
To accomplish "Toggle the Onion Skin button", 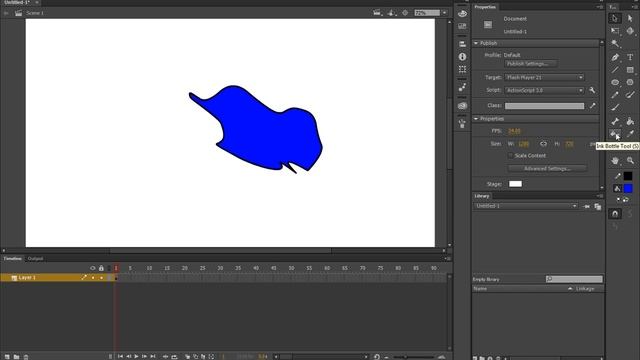I will coord(187,357).
